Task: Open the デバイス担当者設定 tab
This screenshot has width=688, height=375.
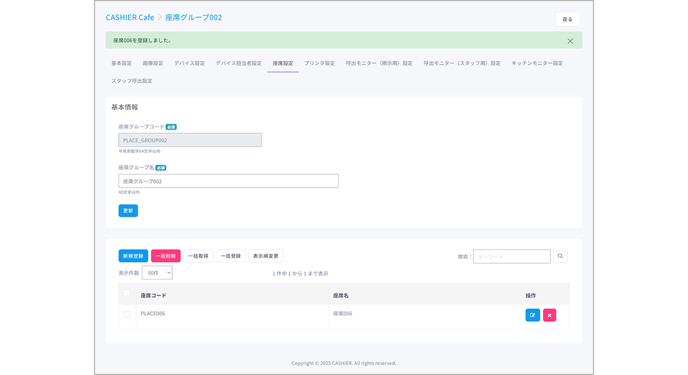Action: click(x=239, y=63)
